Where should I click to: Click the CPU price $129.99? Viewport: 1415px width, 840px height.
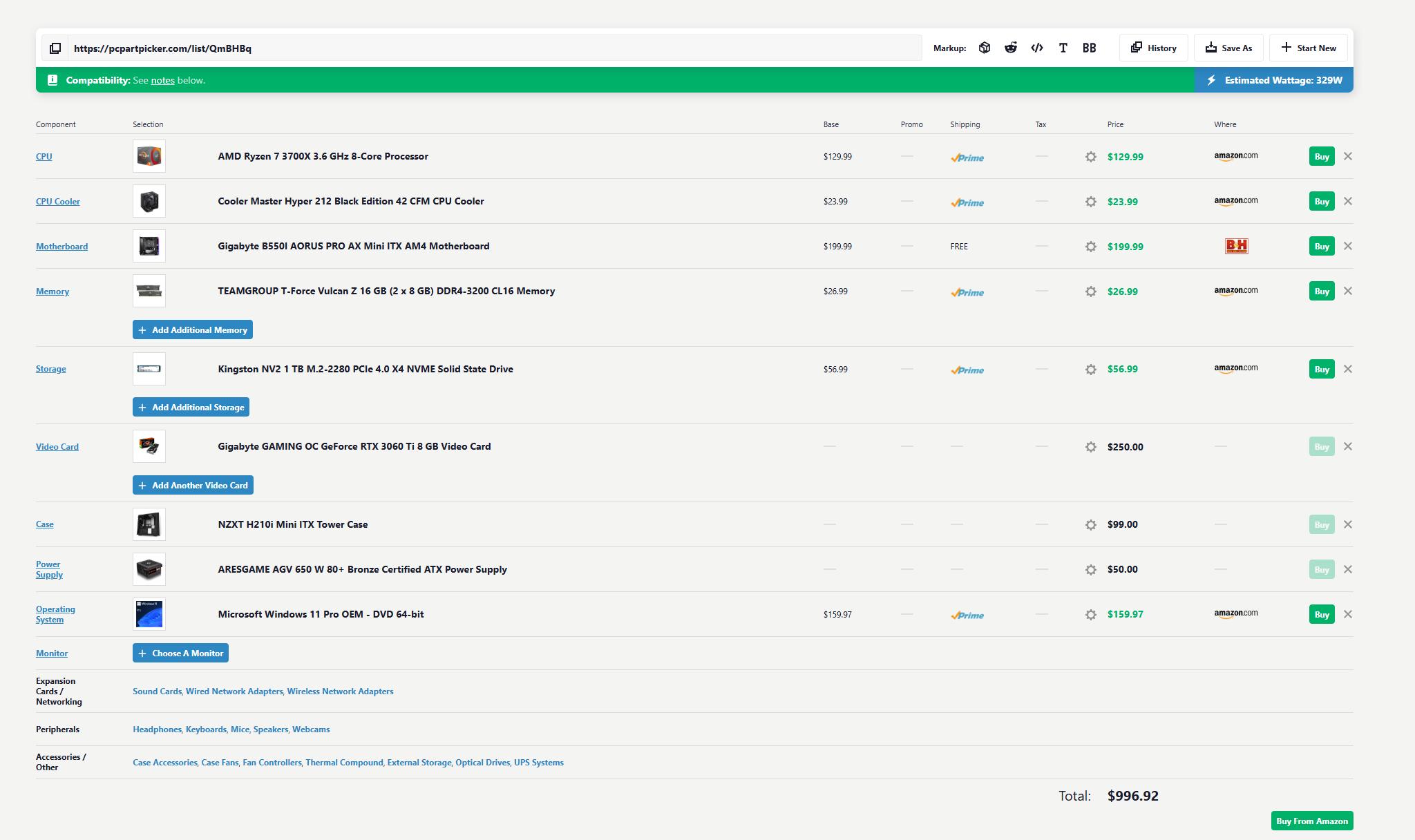[x=1126, y=157]
